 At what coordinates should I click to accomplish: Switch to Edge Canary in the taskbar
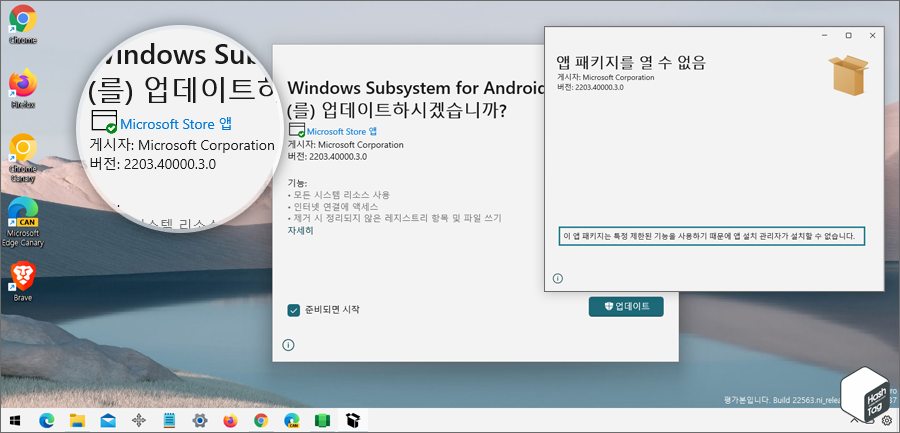coord(292,420)
